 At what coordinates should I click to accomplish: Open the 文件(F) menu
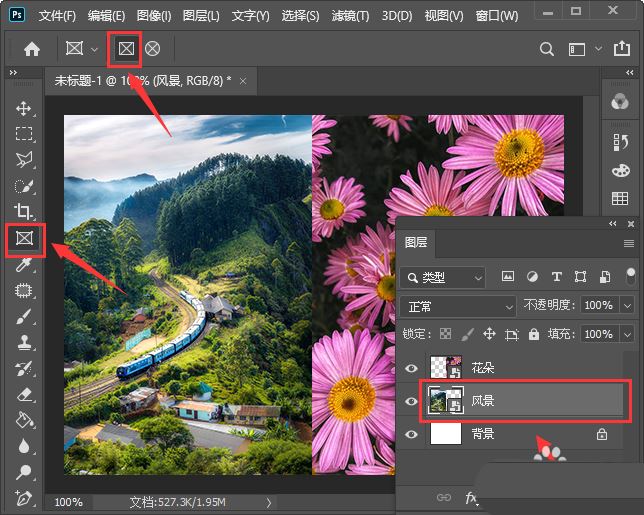[x=57, y=16]
